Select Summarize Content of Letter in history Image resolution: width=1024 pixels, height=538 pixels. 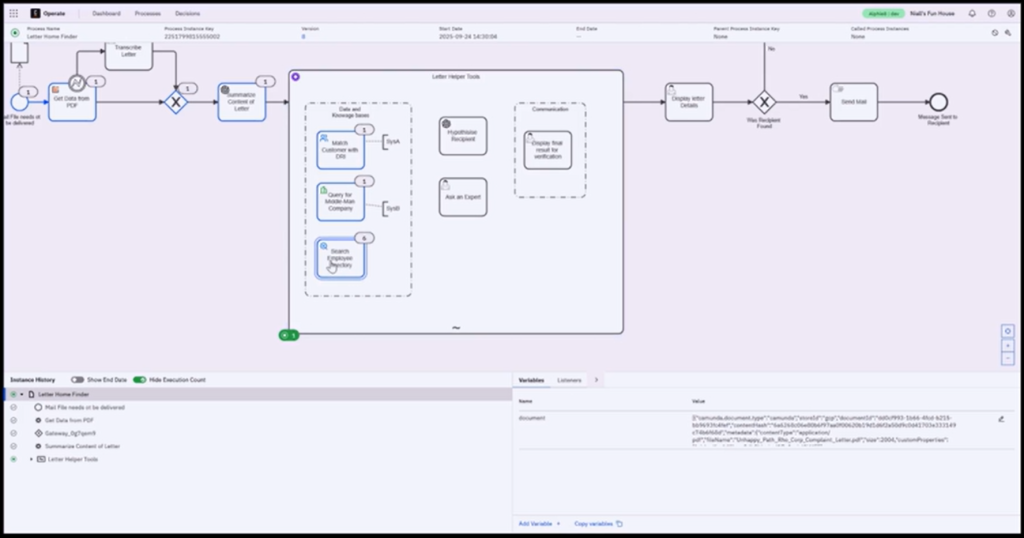click(x=82, y=446)
